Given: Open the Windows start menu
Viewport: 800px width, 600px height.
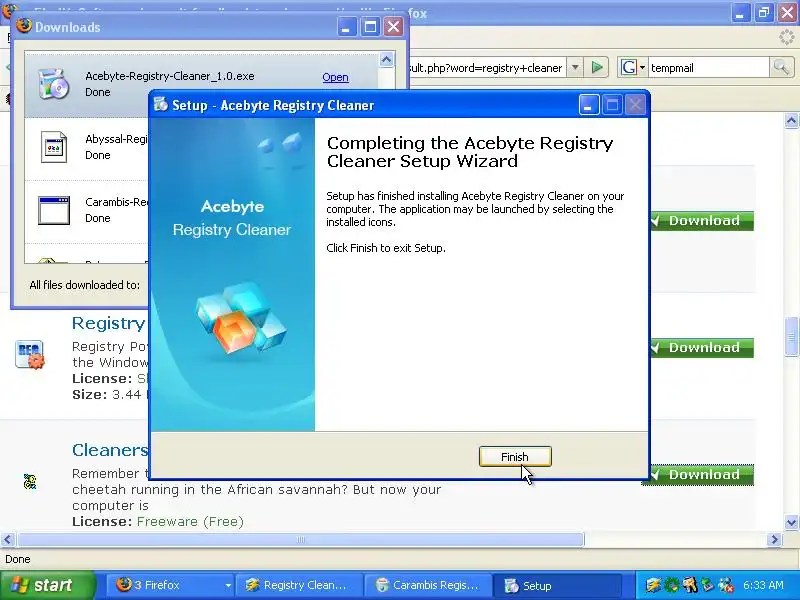Looking at the screenshot, I should [47, 585].
